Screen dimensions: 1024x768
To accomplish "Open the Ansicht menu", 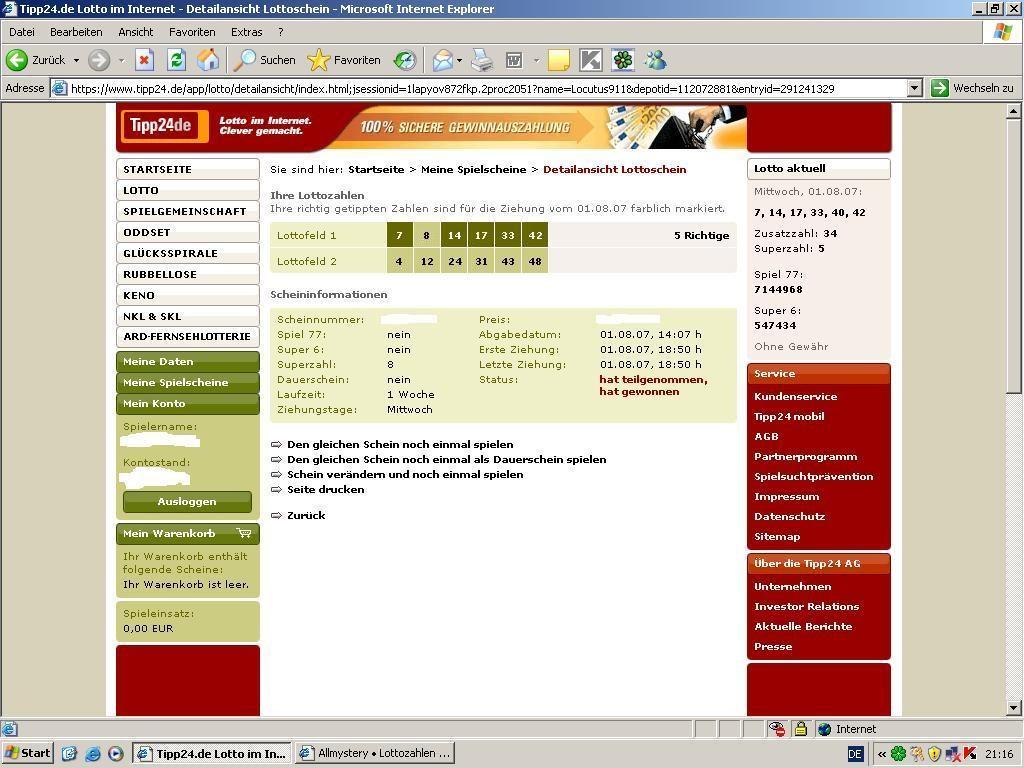I will pyautogui.click(x=135, y=32).
